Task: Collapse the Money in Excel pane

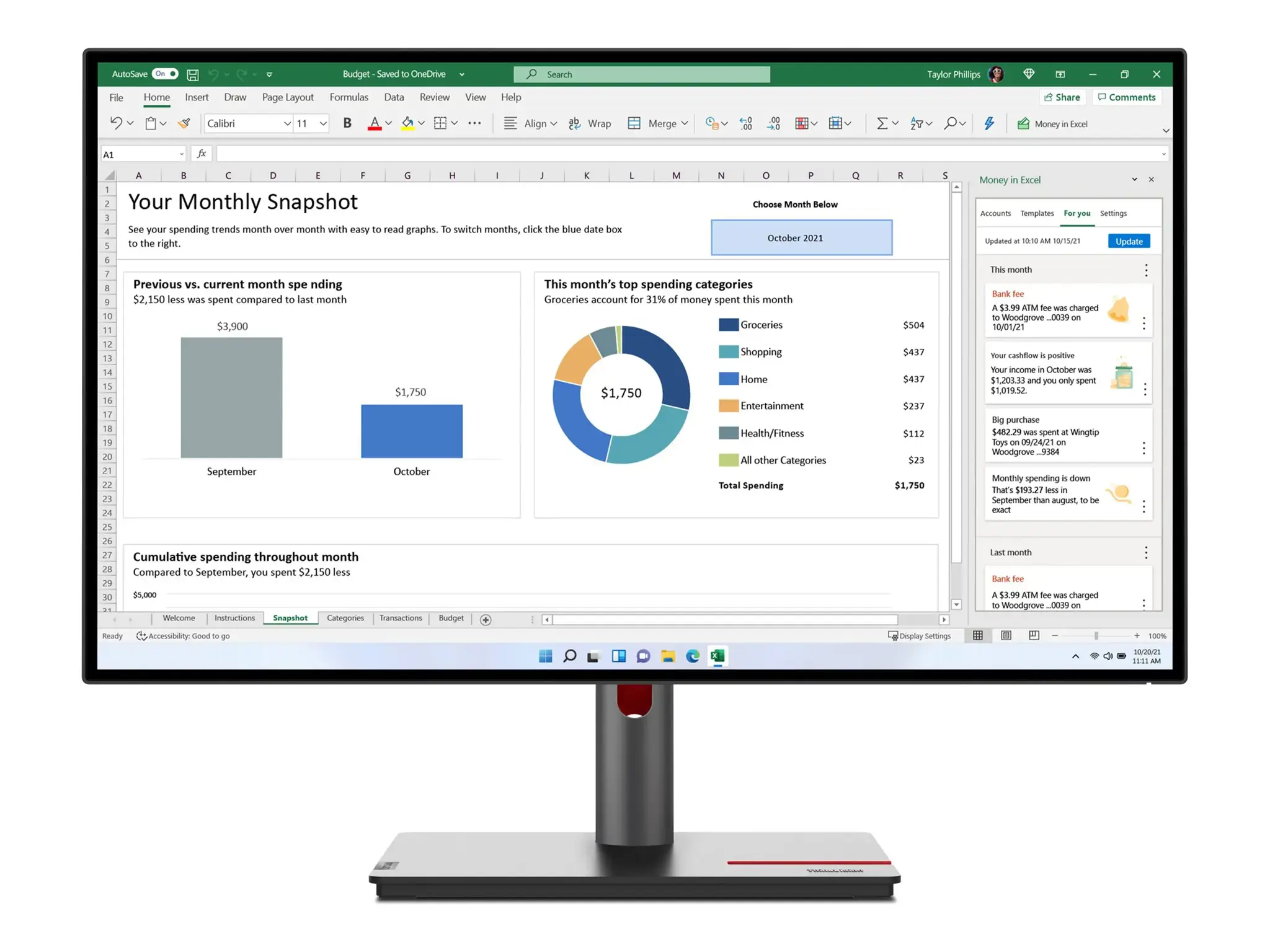Action: coord(1135,180)
